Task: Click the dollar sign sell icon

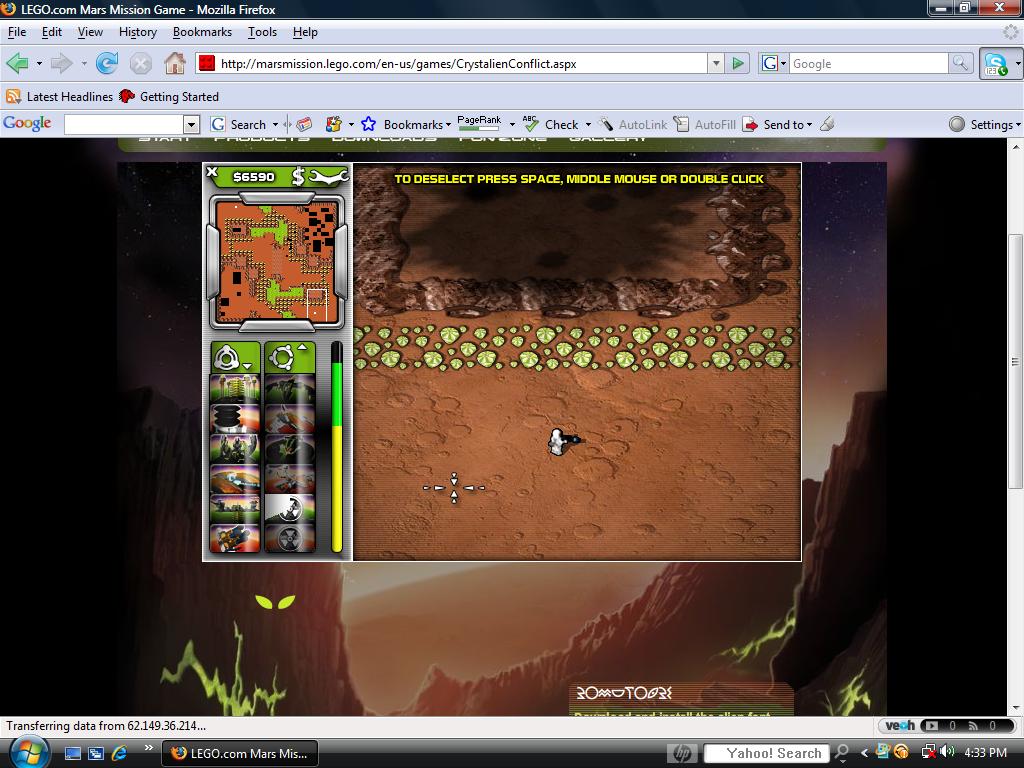Action: pyautogui.click(x=298, y=176)
